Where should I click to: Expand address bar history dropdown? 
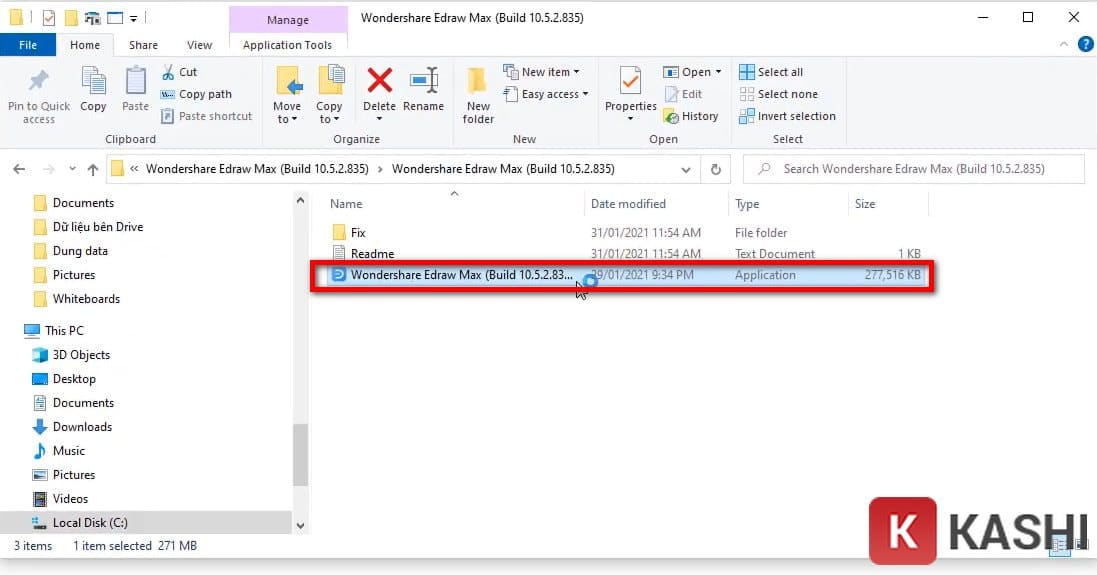(686, 169)
